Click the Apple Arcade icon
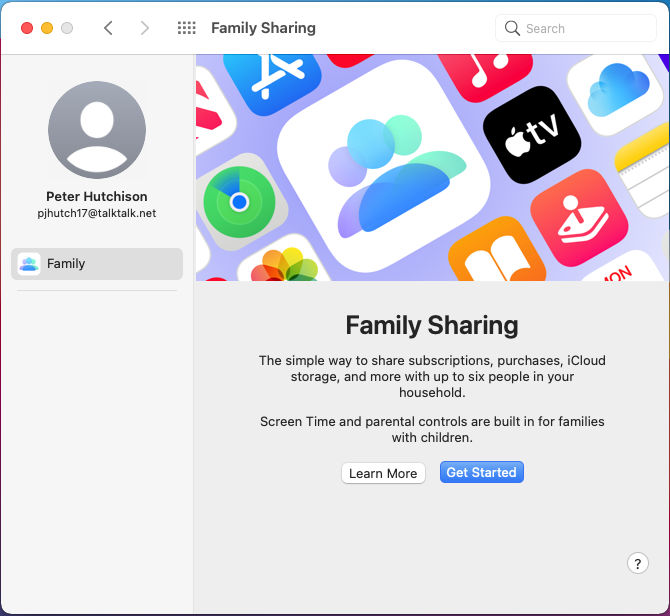This screenshot has width=670, height=616. [578, 216]
